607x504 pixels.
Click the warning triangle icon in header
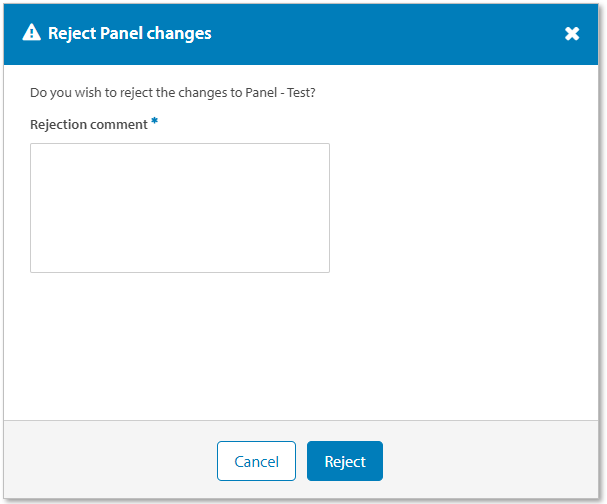pyautogui.click(x=31, y=33)
